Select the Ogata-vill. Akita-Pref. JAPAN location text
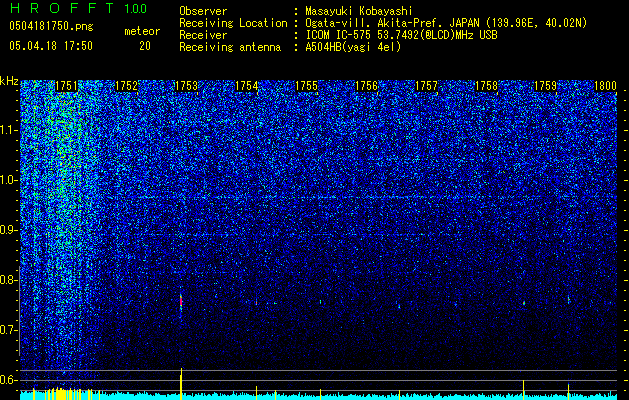 pyautogui.click(x=446, y=23)
